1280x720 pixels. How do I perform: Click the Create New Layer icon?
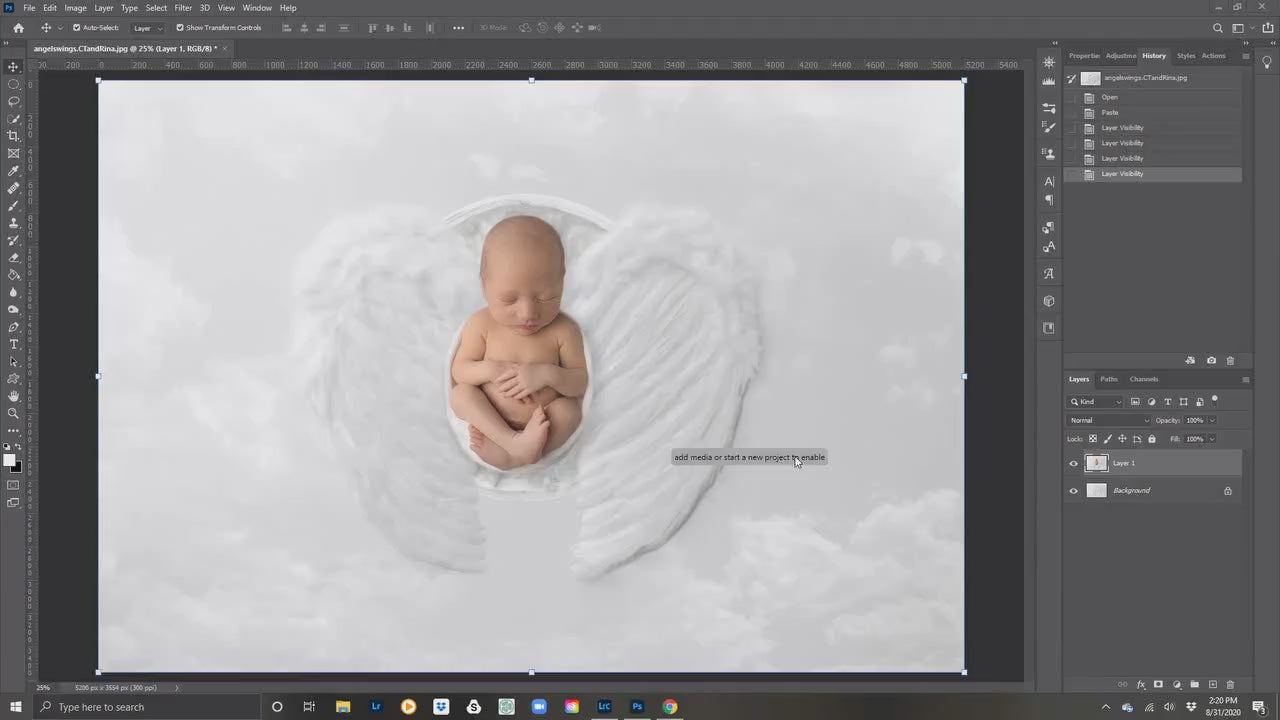1211,684
